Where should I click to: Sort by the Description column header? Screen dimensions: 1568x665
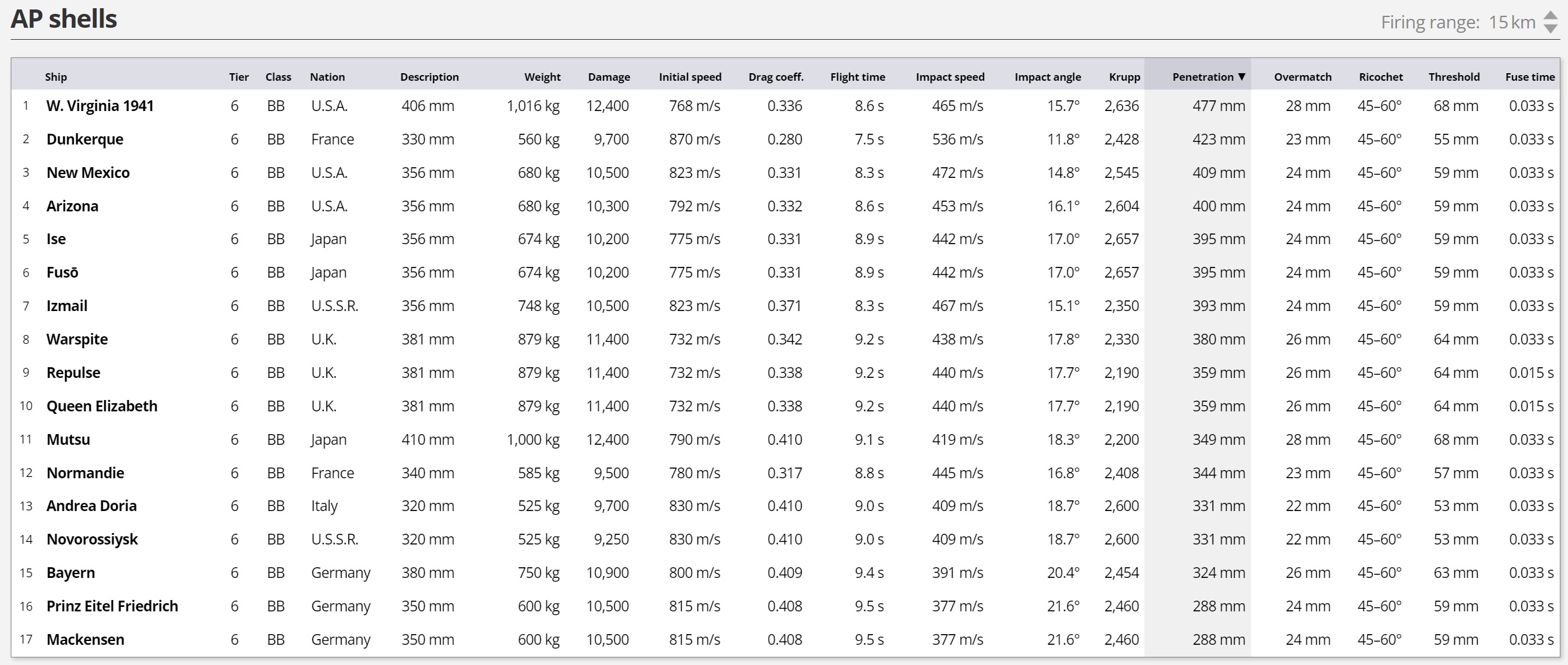point(429,77)
